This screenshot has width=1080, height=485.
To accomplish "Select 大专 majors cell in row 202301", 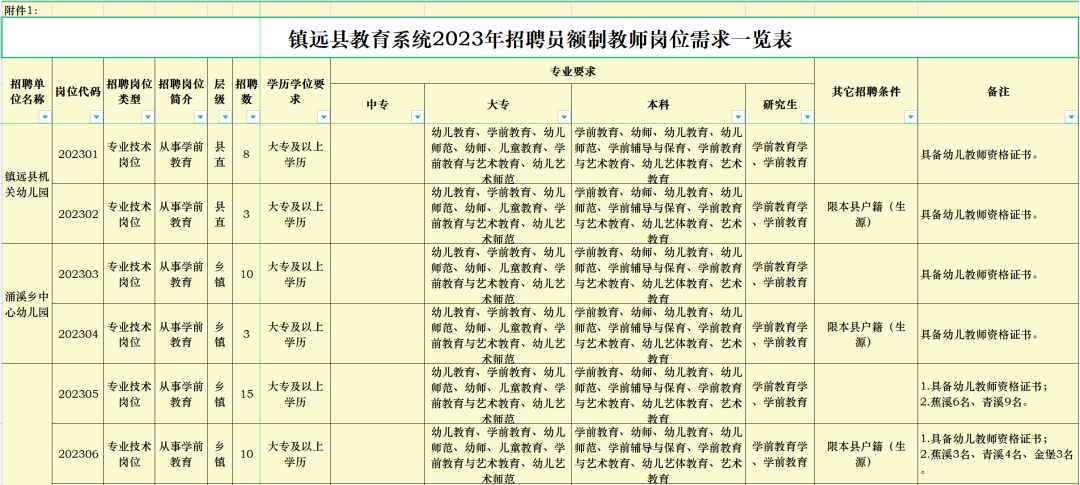I will (x=498, y=154).
